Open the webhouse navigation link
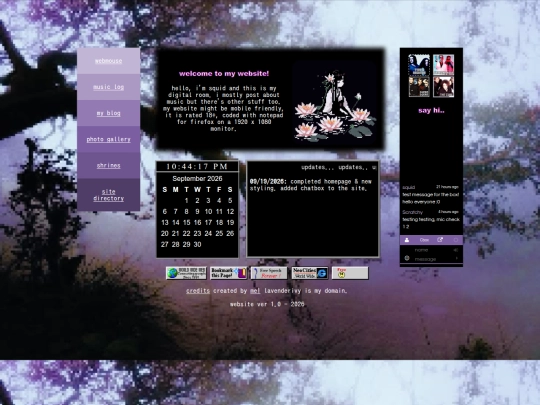The width and height of the screenshot is (540, 405). [108, 61]
